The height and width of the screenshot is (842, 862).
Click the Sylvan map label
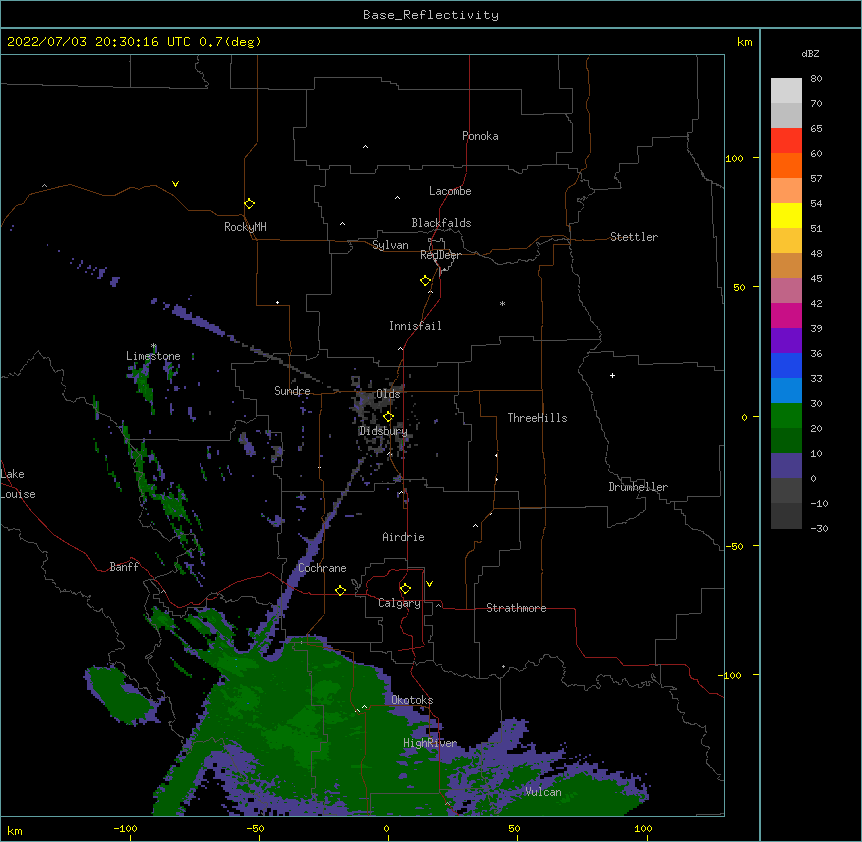(x=390, y=245)
